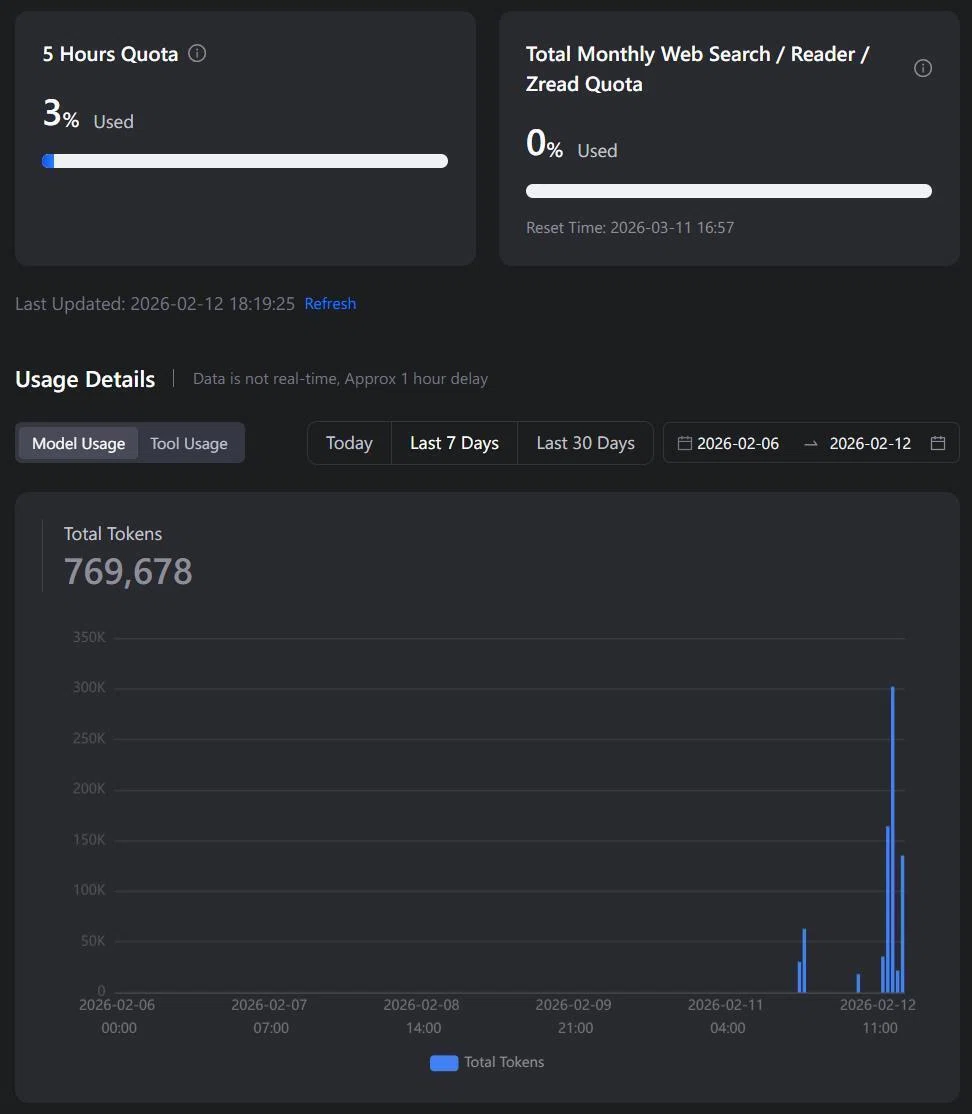Click the 2026-02-12 11:00 axis label
Image resolution: width=972 pixels, height=1114 pixels.
878,1016
